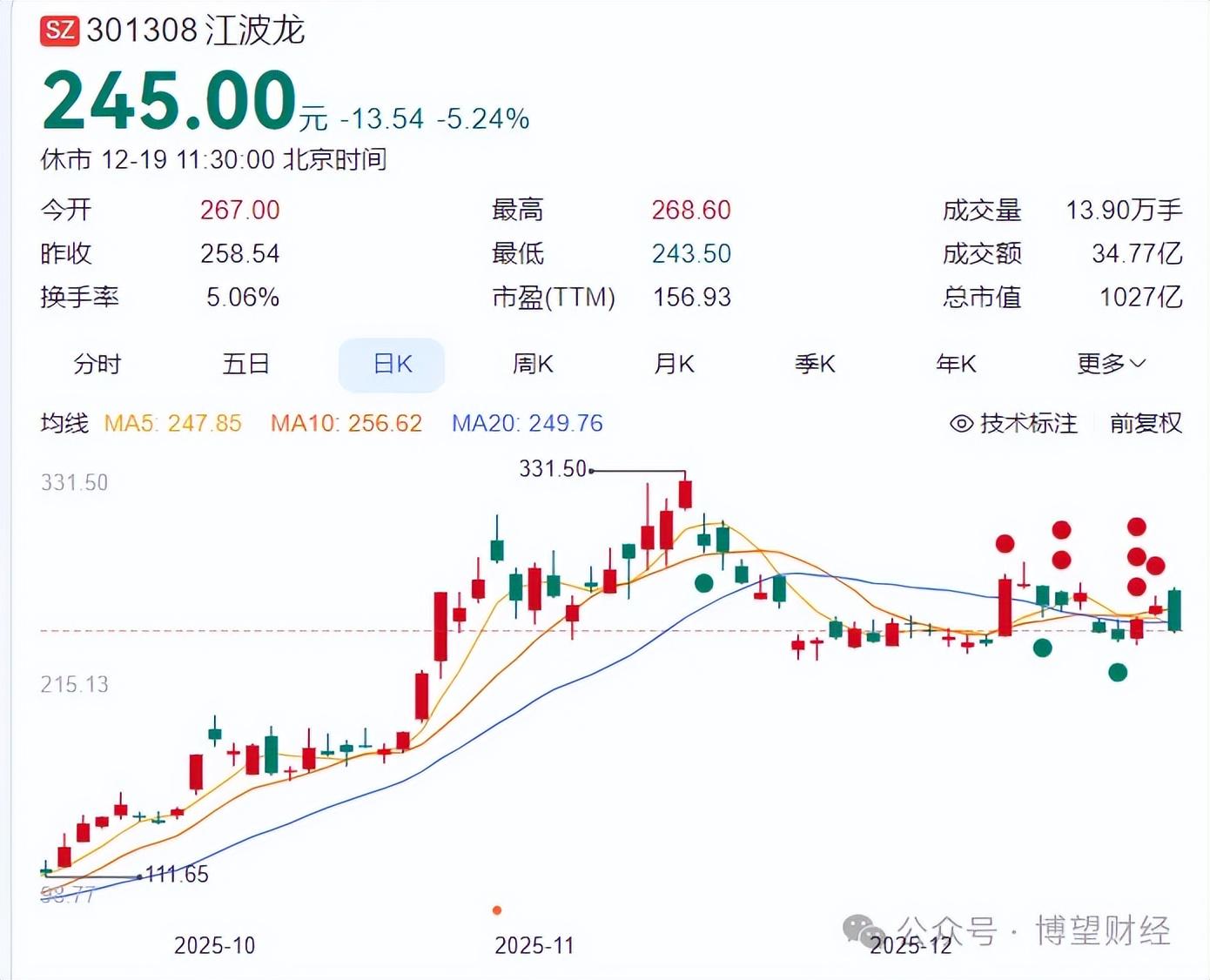Open the 前复权 adjustment selector
This screenshot has height=980, width=1210.
(1146, 424)
